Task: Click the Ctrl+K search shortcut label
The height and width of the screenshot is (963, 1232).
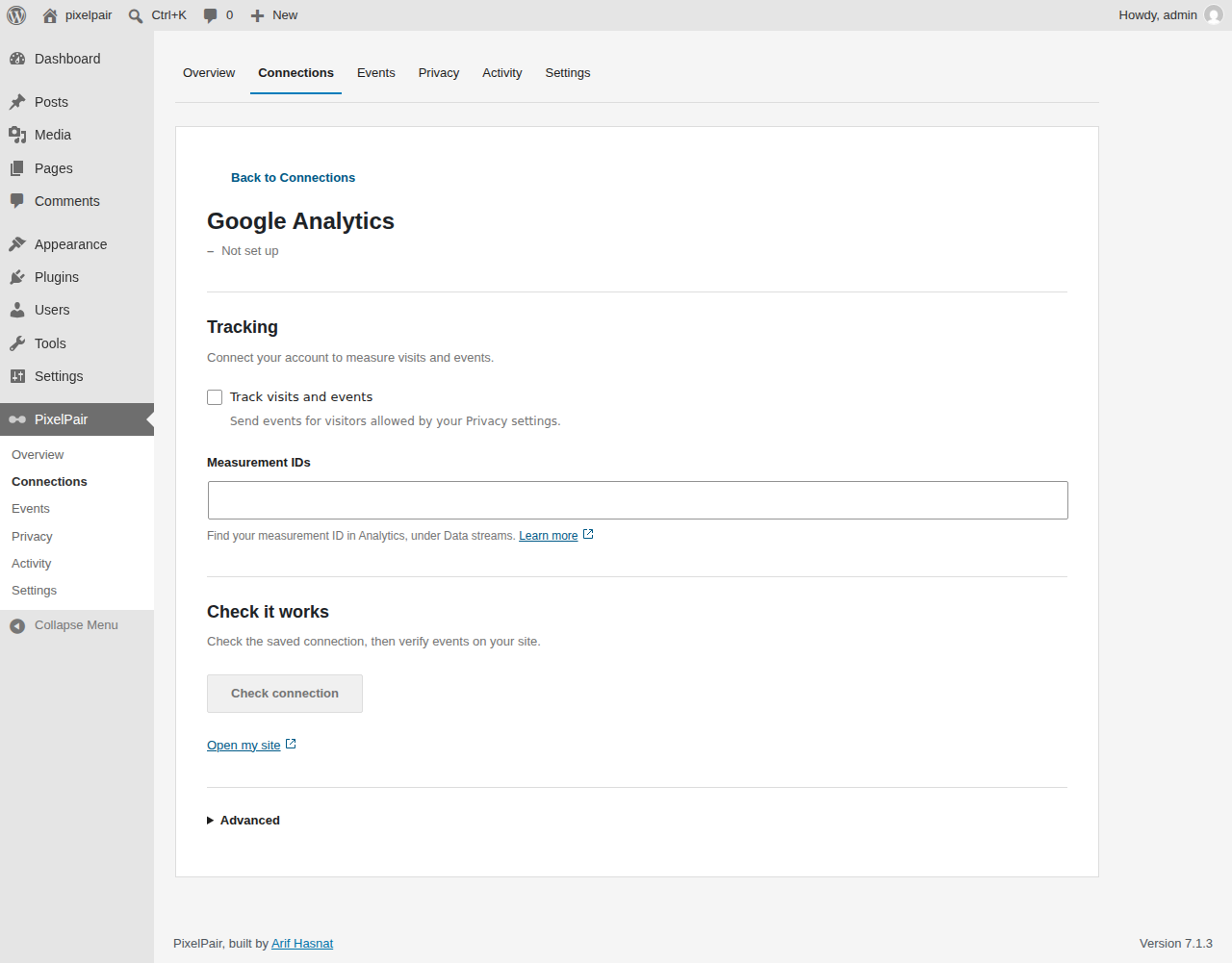Action: pos(169,15)
